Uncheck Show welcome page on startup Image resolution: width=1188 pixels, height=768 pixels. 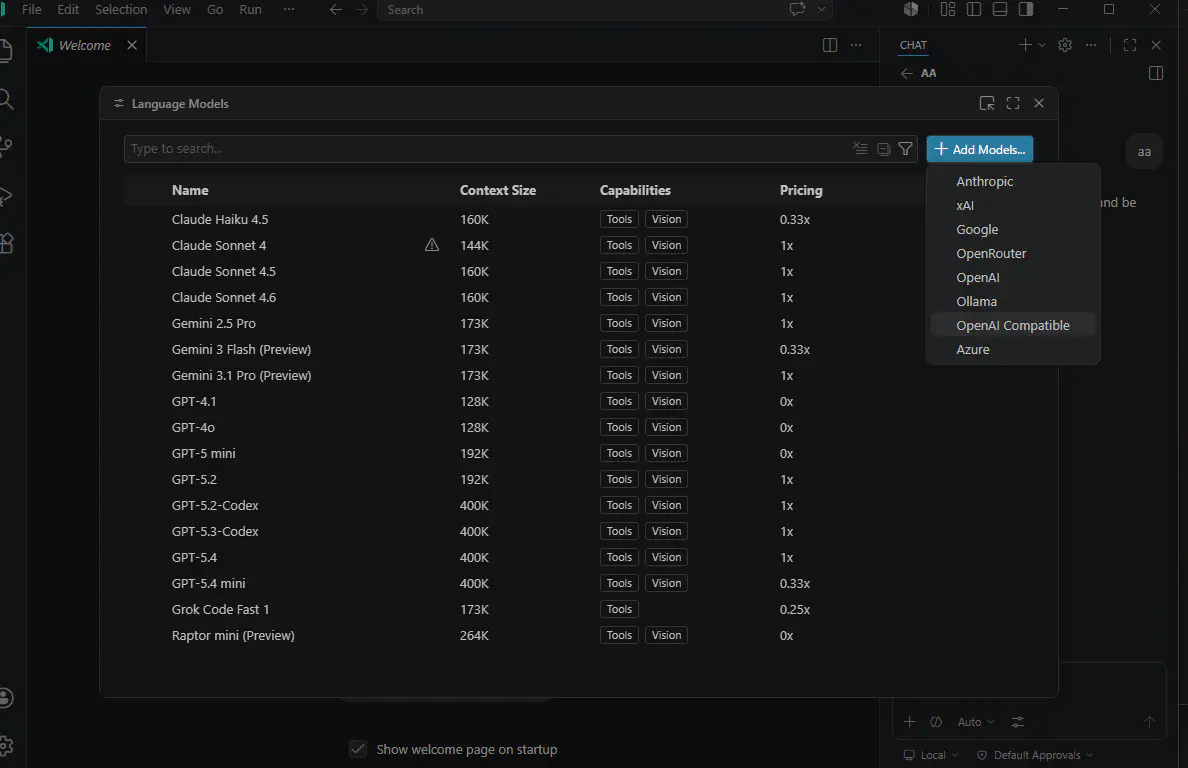358,749
